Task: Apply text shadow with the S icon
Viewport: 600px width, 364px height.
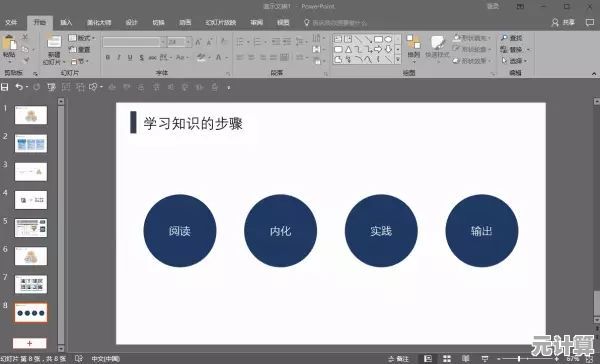Action: pos(141,57)
